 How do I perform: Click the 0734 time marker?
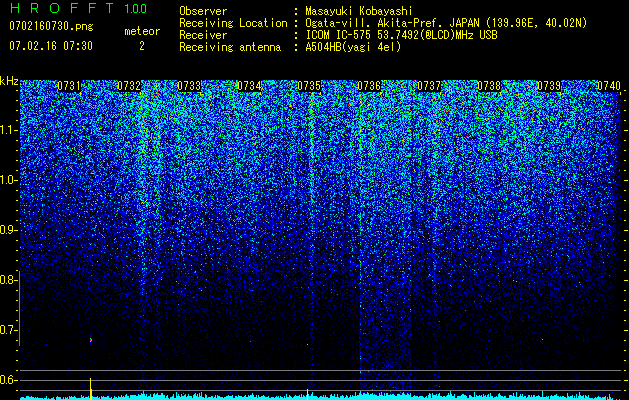click(x=249, y=86)
